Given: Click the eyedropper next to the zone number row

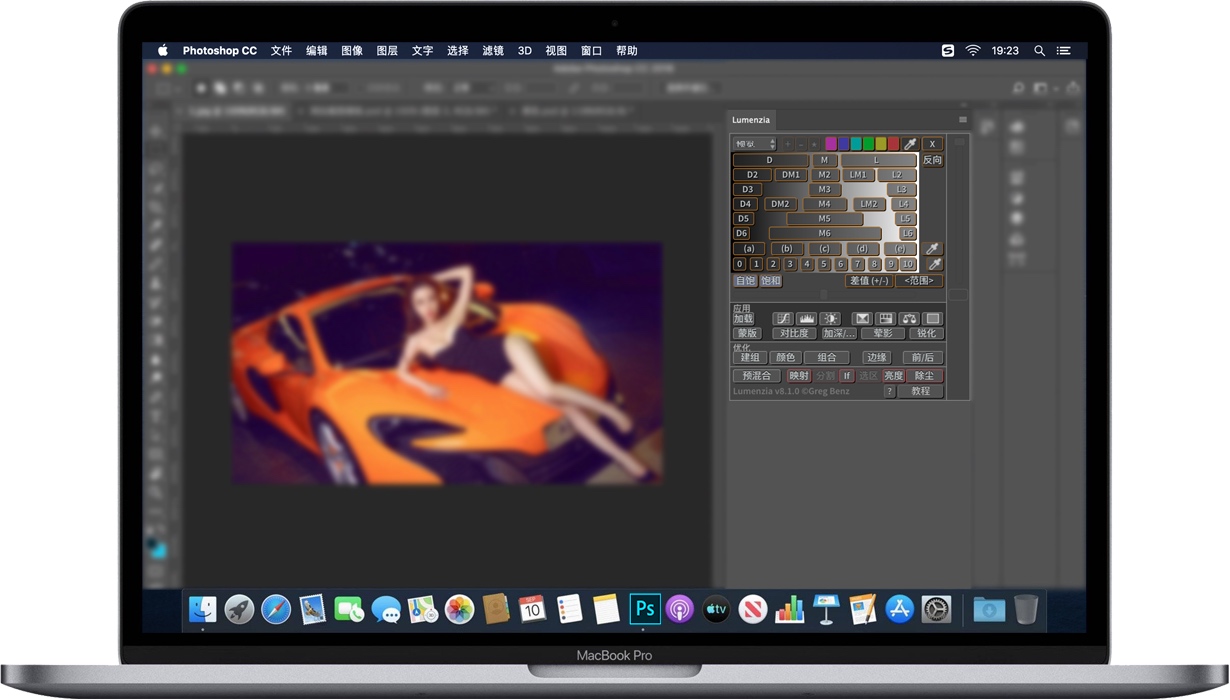Looking at the screenshot, I should [x=935, y=264].
